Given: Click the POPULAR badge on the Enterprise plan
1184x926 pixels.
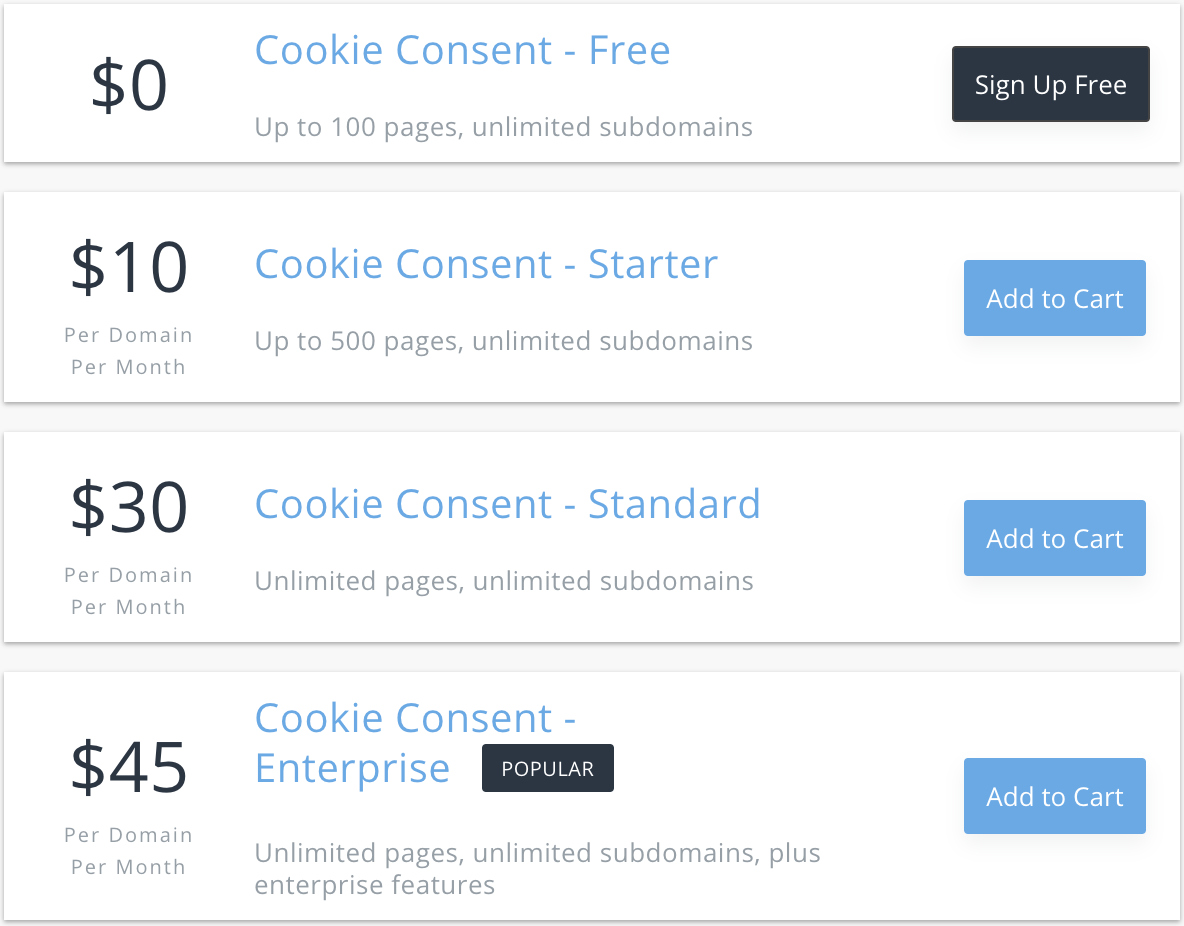Looking at the screenshot, I should (x=547, y=768).
